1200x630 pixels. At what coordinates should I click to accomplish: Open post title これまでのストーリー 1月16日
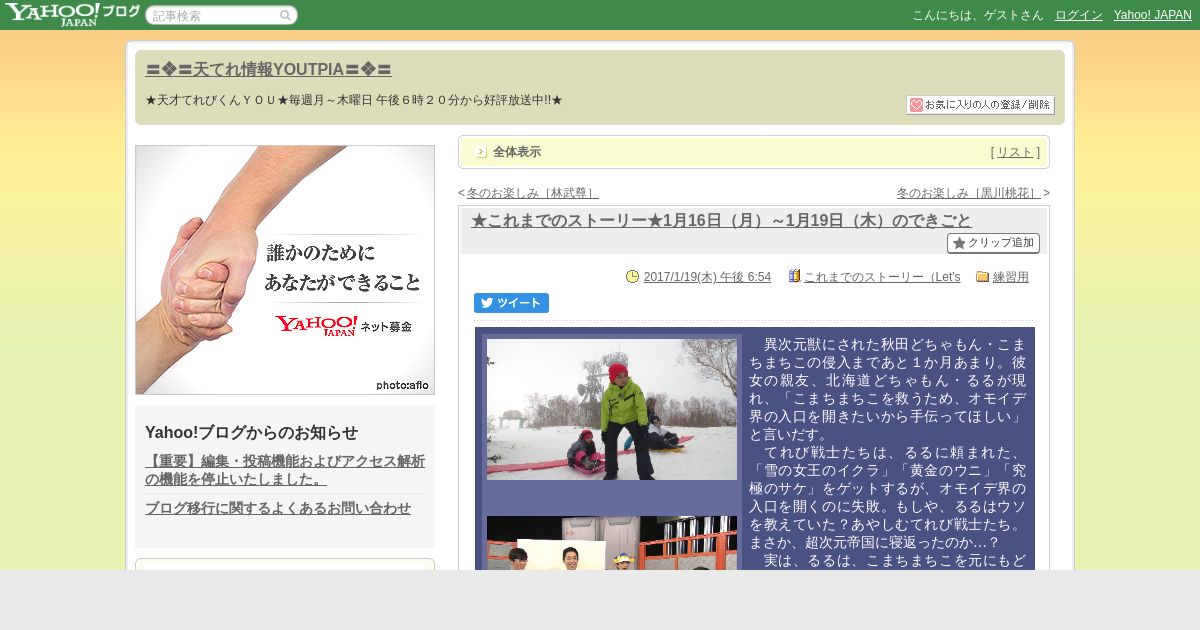[x=721, y=220]
